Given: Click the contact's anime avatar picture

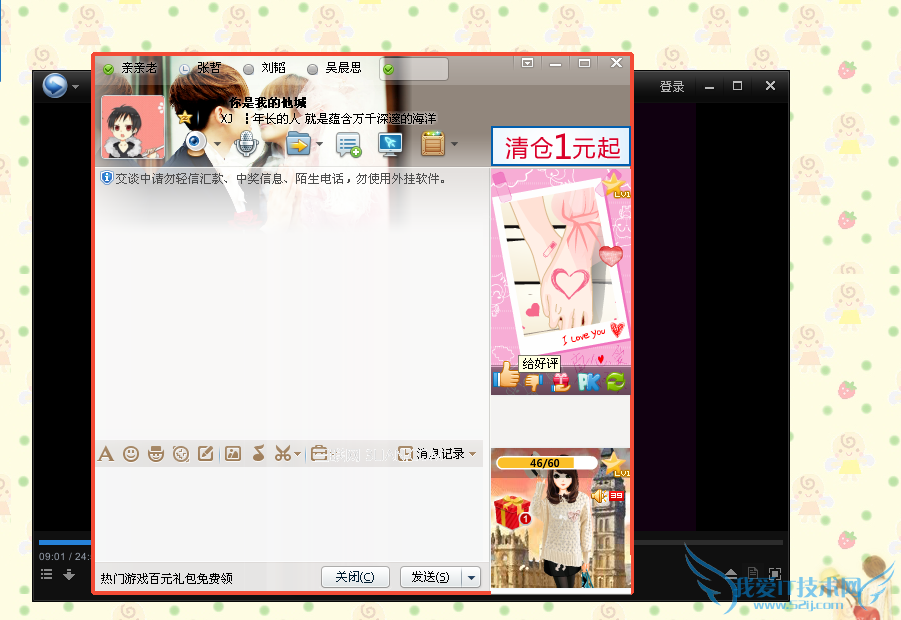Looking at the screenshot, I should pos(133,126).
